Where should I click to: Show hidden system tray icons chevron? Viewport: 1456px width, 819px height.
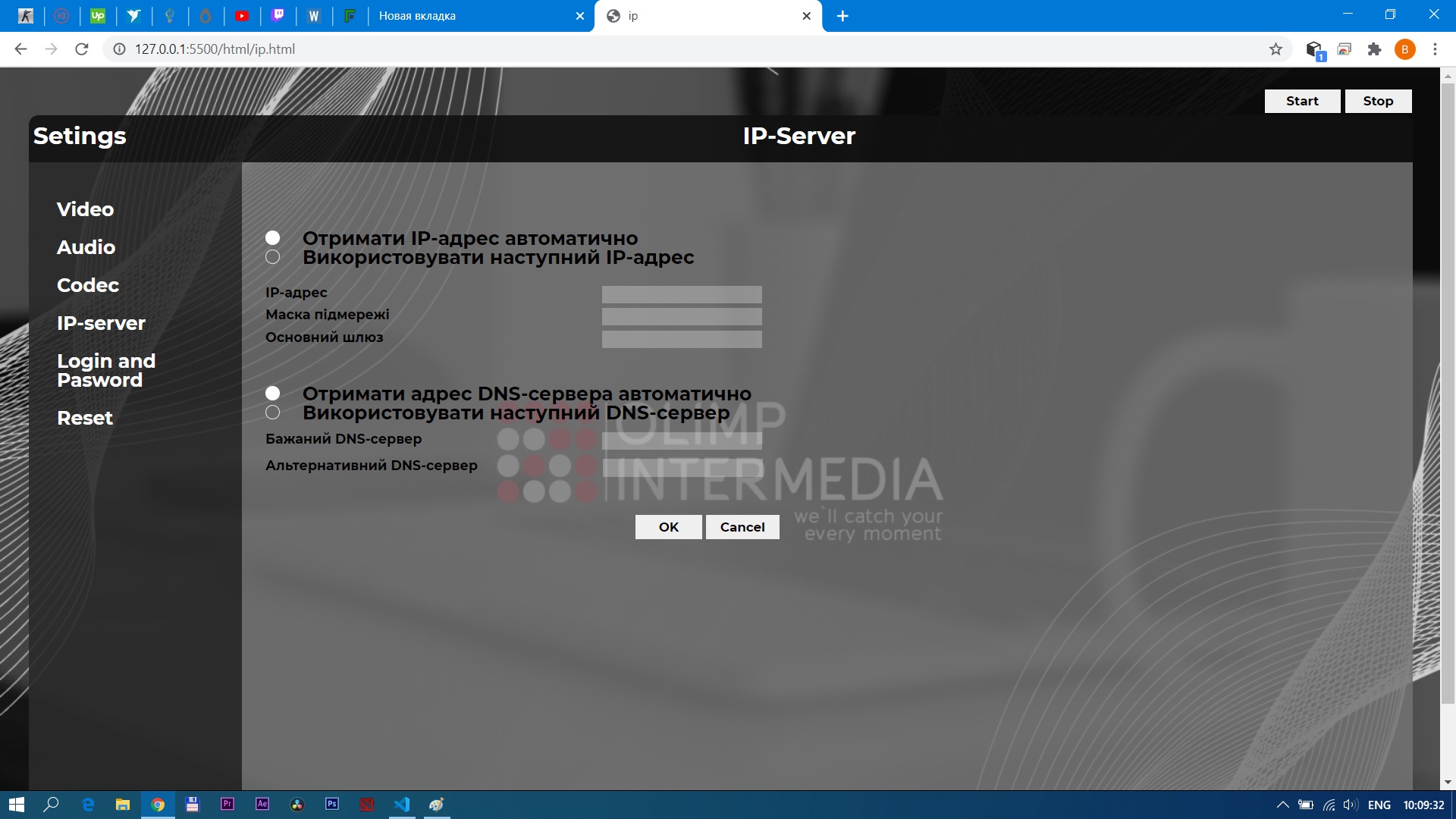tap(1282, 805)
